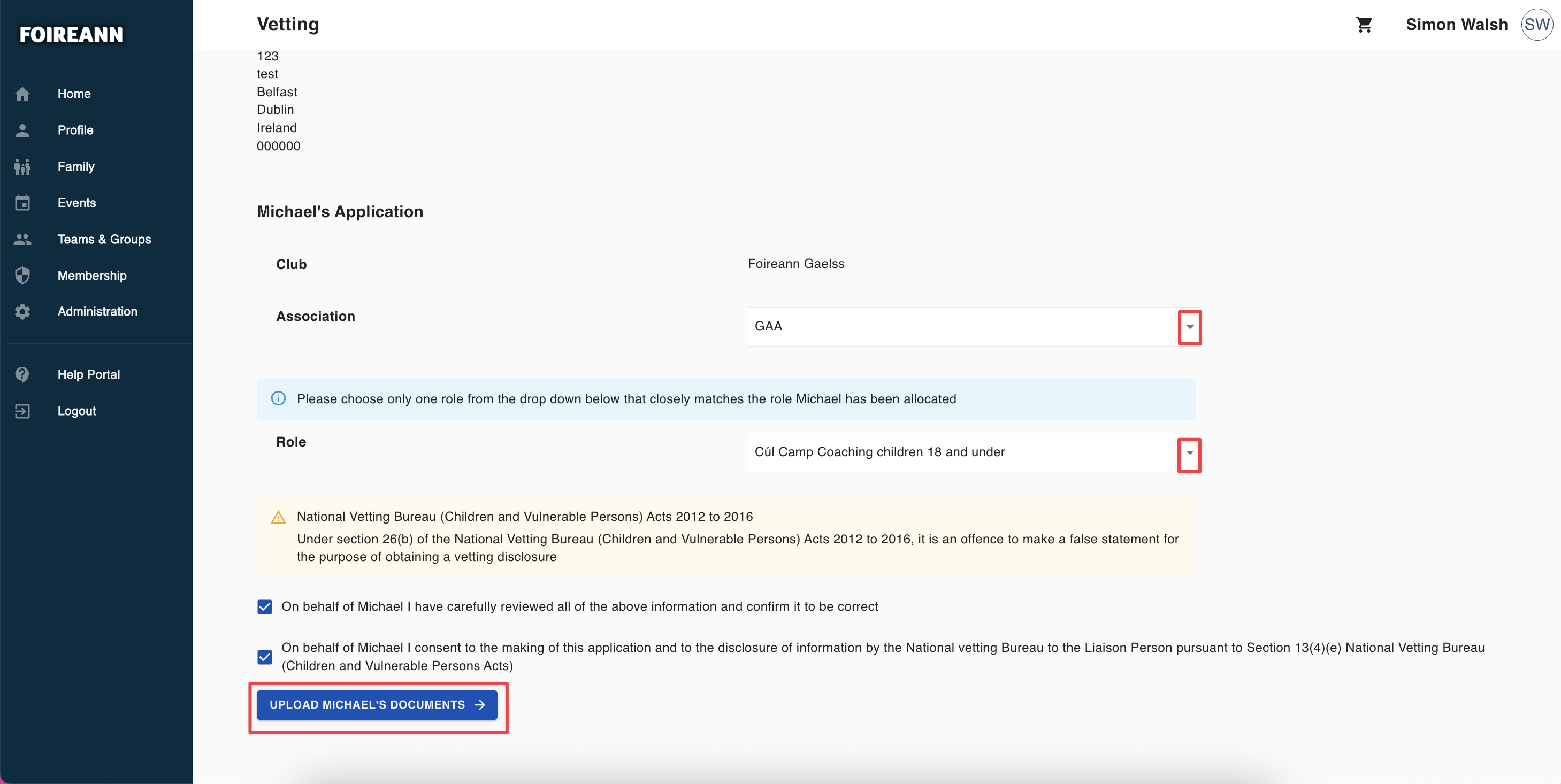The image size is (1561, 784).
Task: Uncheck the consent to application checkbox
Action: tap(265, 657)
